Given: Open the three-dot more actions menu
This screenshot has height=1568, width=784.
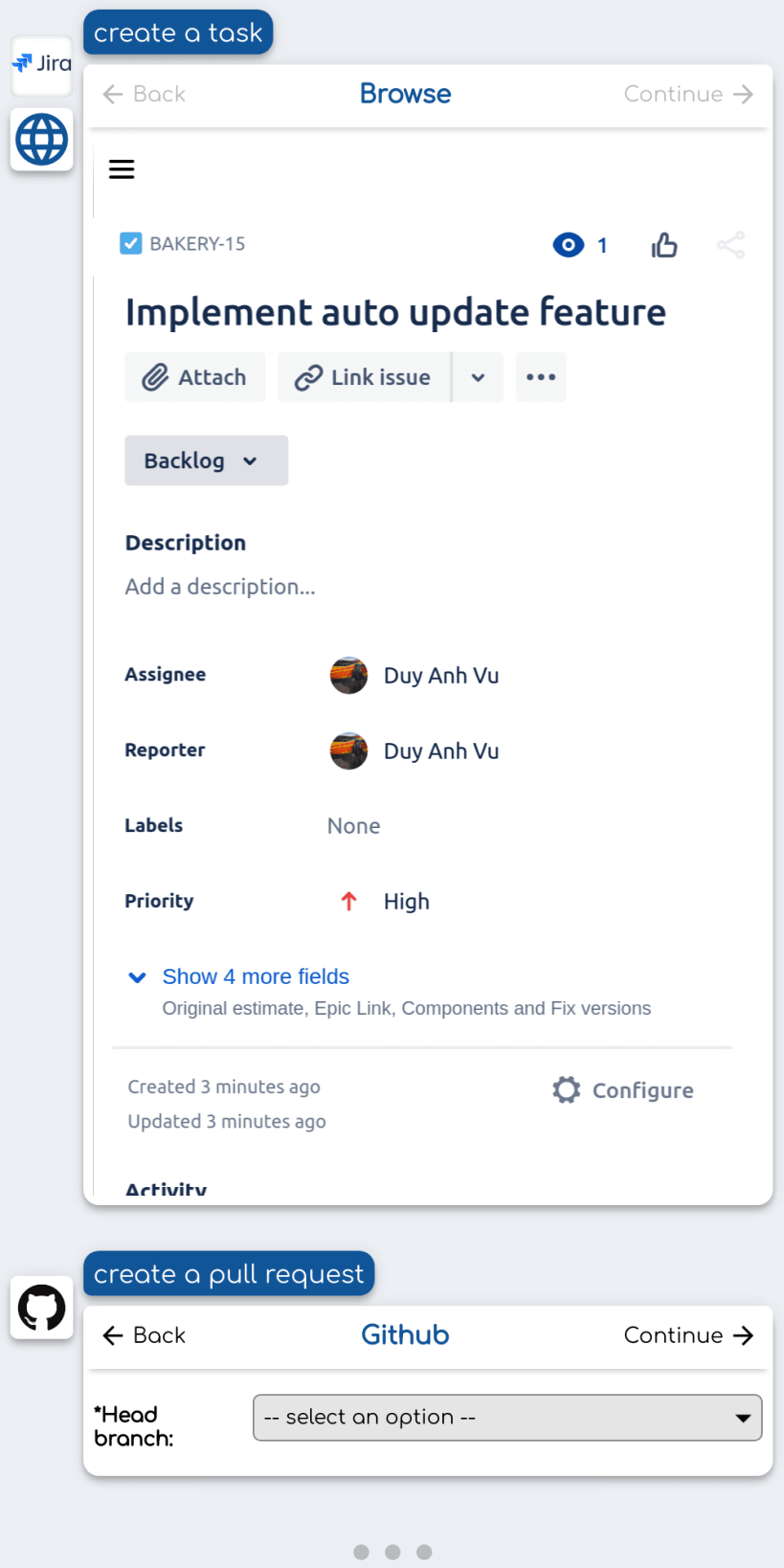Looking at the screenshot, I should point(541,377).
